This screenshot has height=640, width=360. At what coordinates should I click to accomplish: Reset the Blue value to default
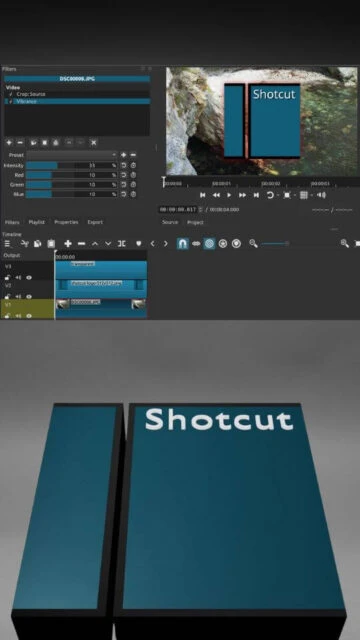tap(124, 194)
